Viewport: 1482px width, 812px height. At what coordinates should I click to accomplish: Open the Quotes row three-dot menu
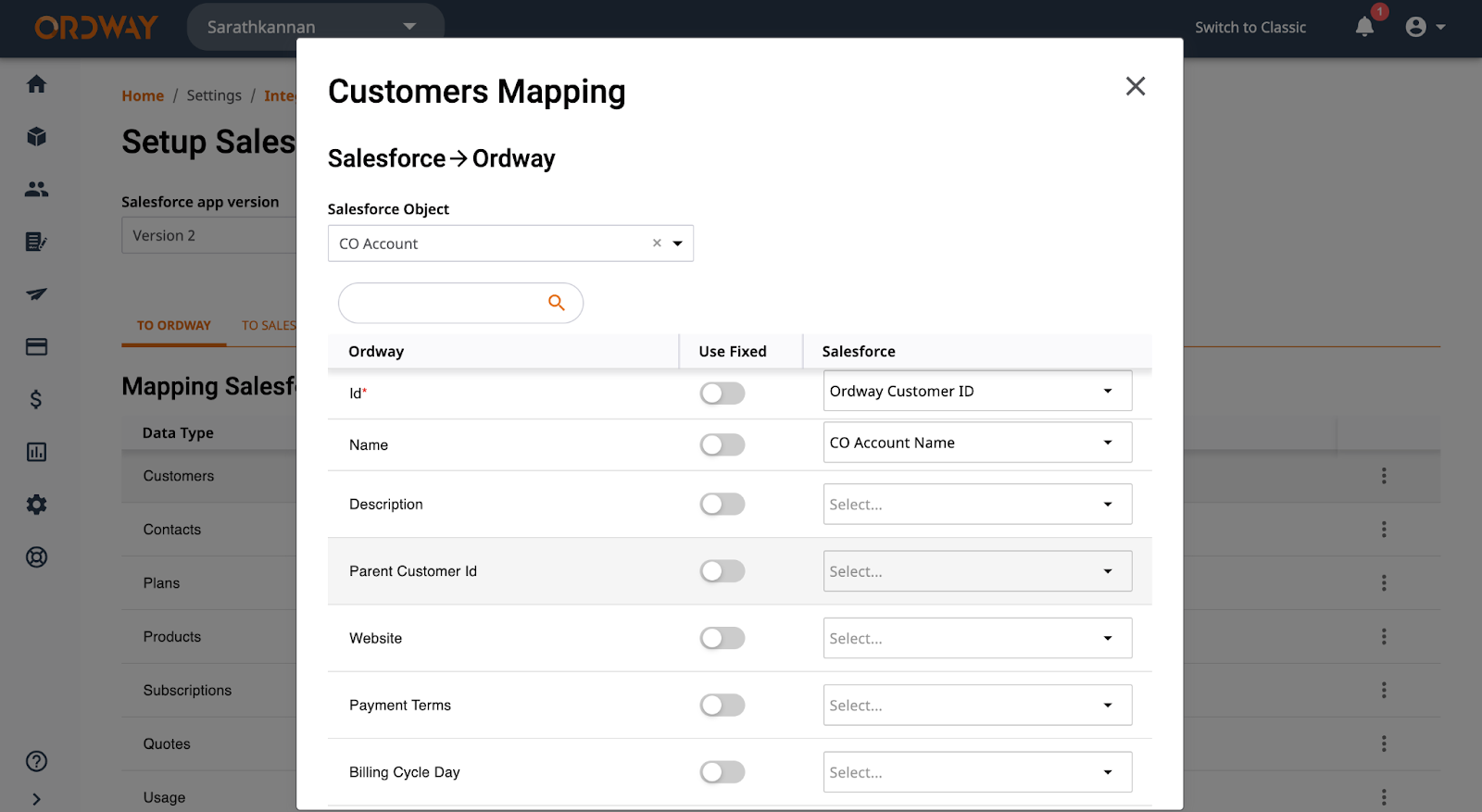pyautogui.click(x=1384, y=744)
